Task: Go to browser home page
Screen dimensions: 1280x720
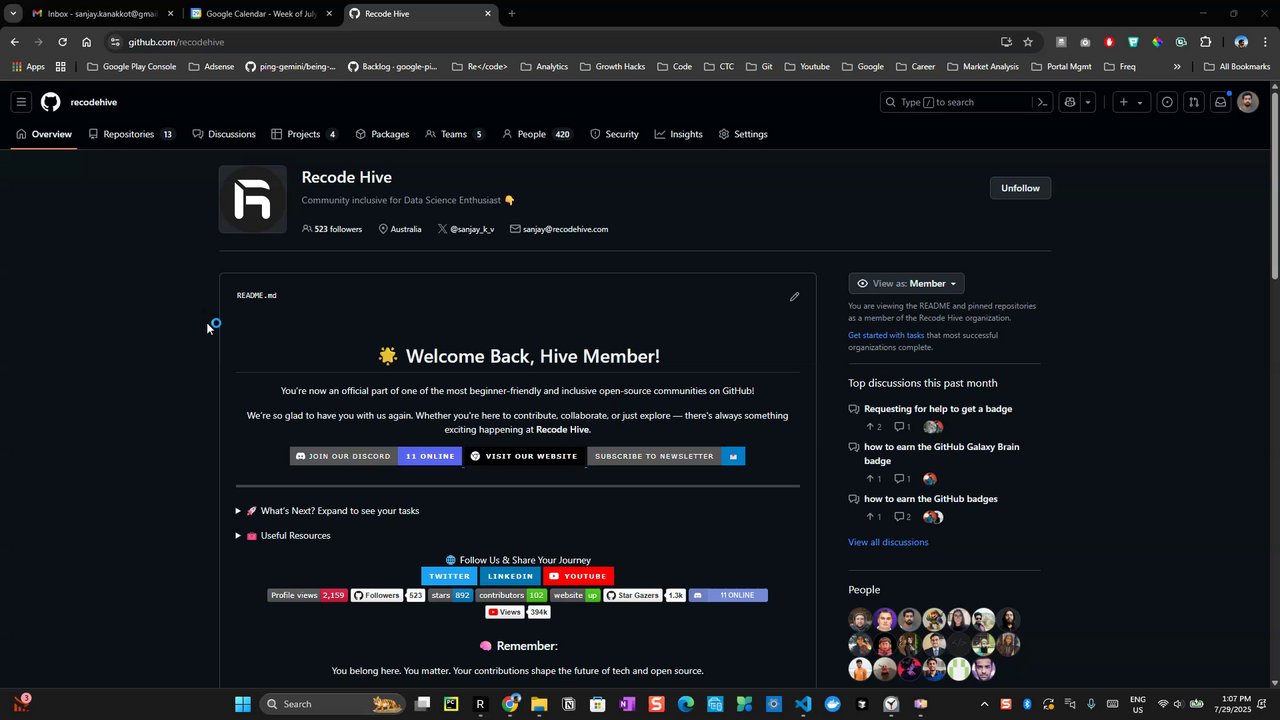Action: pyautogui.click(x=87, y=42)
